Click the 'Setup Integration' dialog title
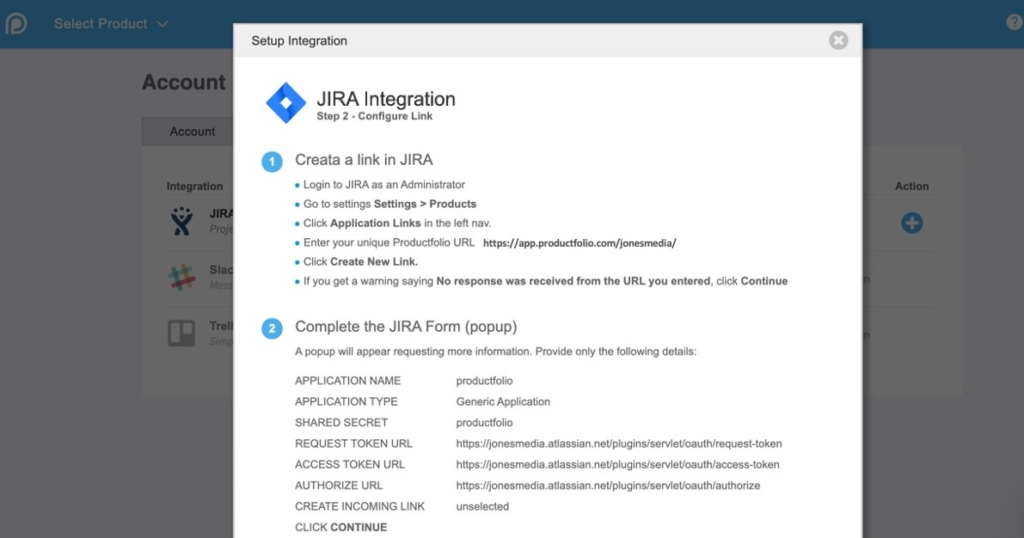Image resolution: width=1024 pixels, height=538 pixels. [299, 40]
